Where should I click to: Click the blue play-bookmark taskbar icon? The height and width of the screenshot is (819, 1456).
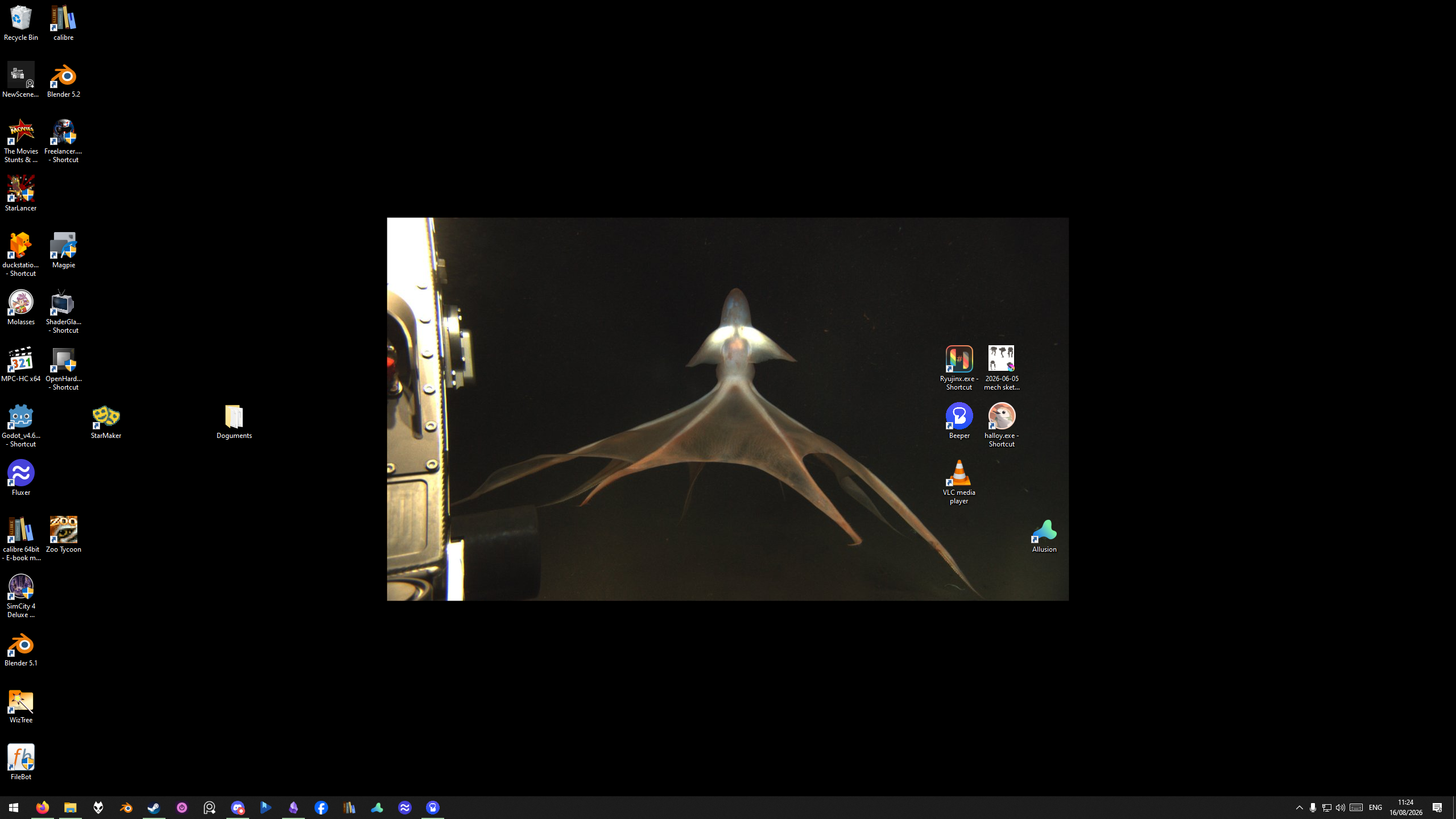point(265,808)
